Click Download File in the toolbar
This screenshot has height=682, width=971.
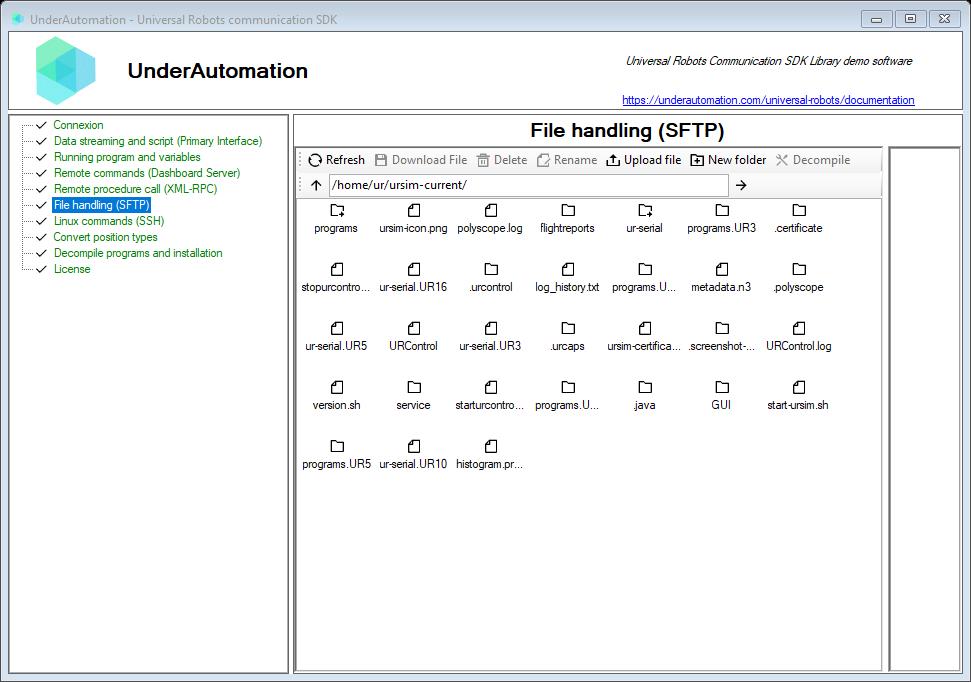(420, 160)
